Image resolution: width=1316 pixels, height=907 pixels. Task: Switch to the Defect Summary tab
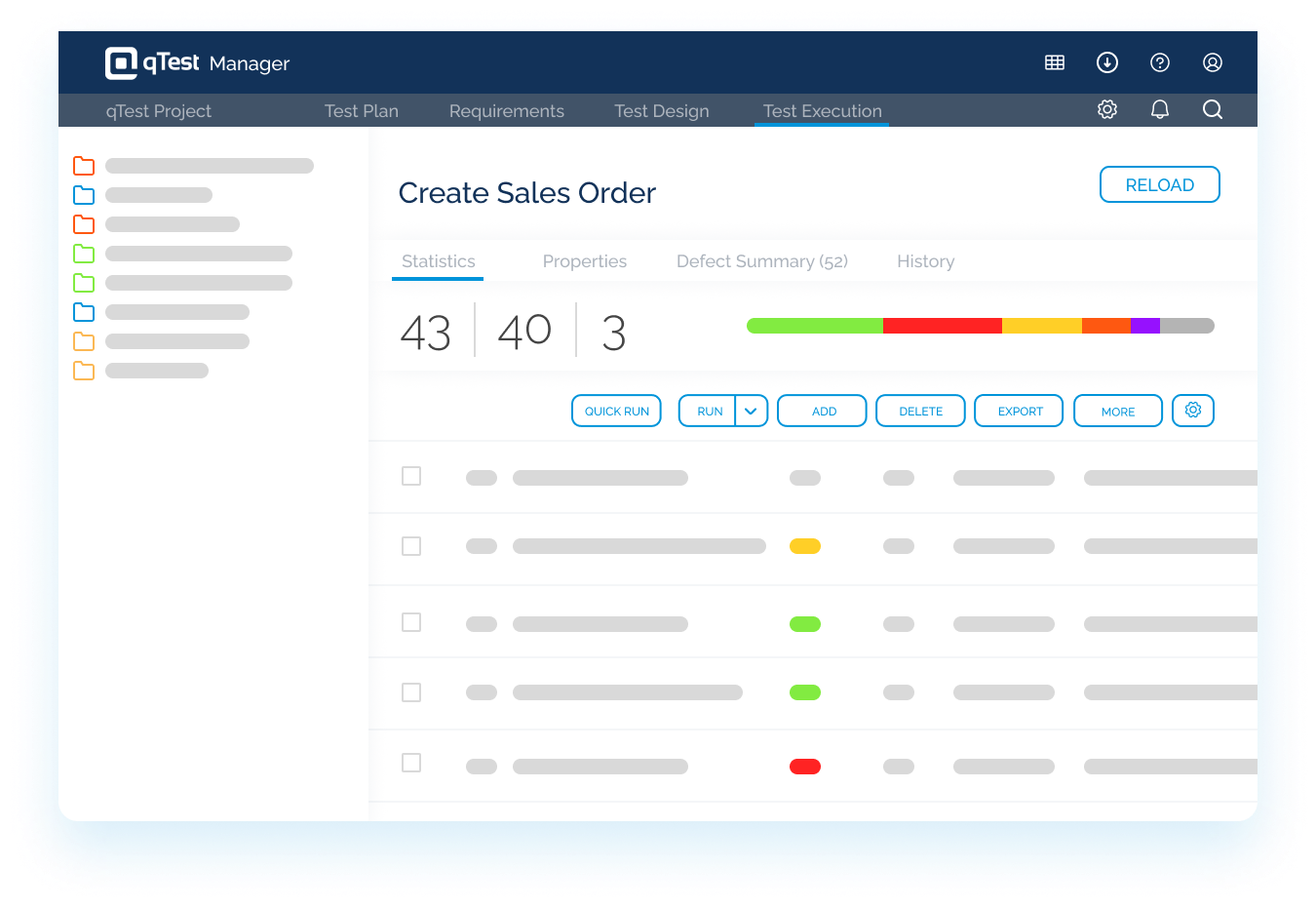point(761,261)
